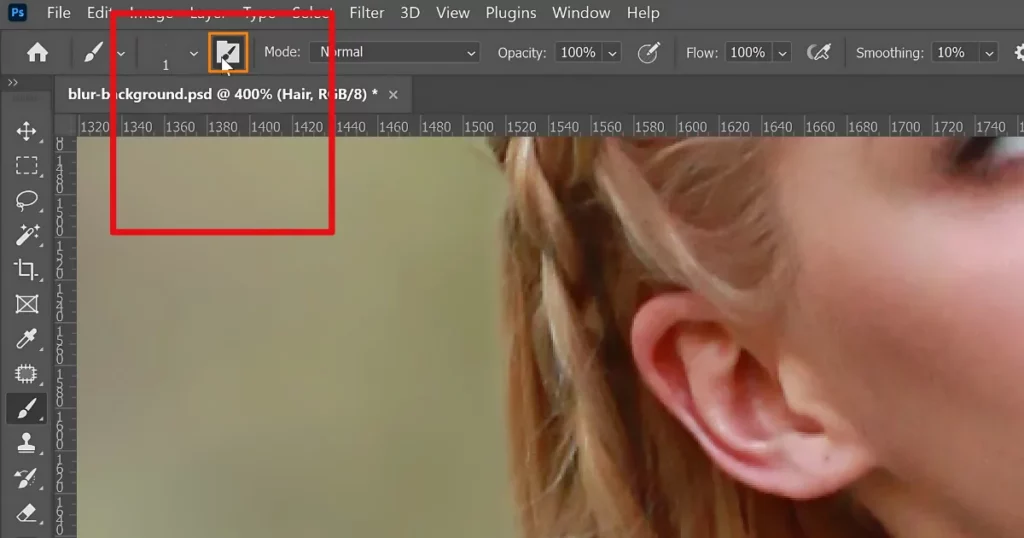1024x538 pixels.
Task: Open the 3D menu
Action: coord(409,13)
